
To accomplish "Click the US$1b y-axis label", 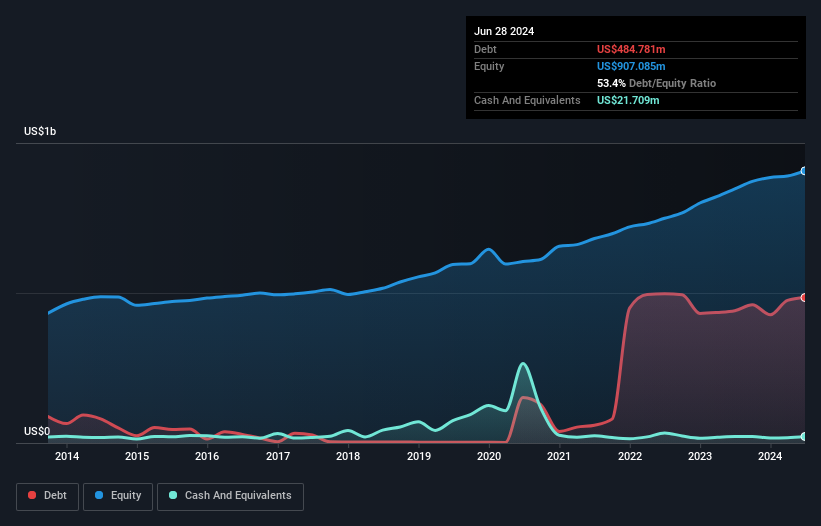I will (40, 131).
